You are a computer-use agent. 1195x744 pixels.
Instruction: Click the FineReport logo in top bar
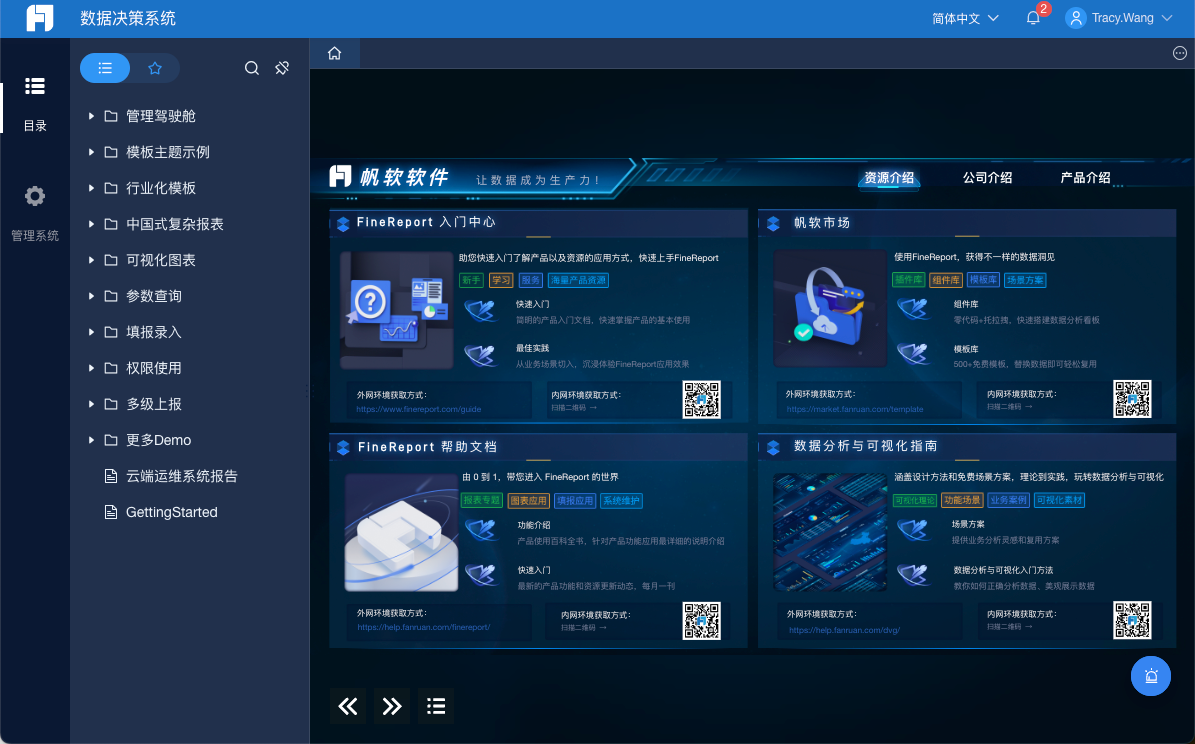40,18
